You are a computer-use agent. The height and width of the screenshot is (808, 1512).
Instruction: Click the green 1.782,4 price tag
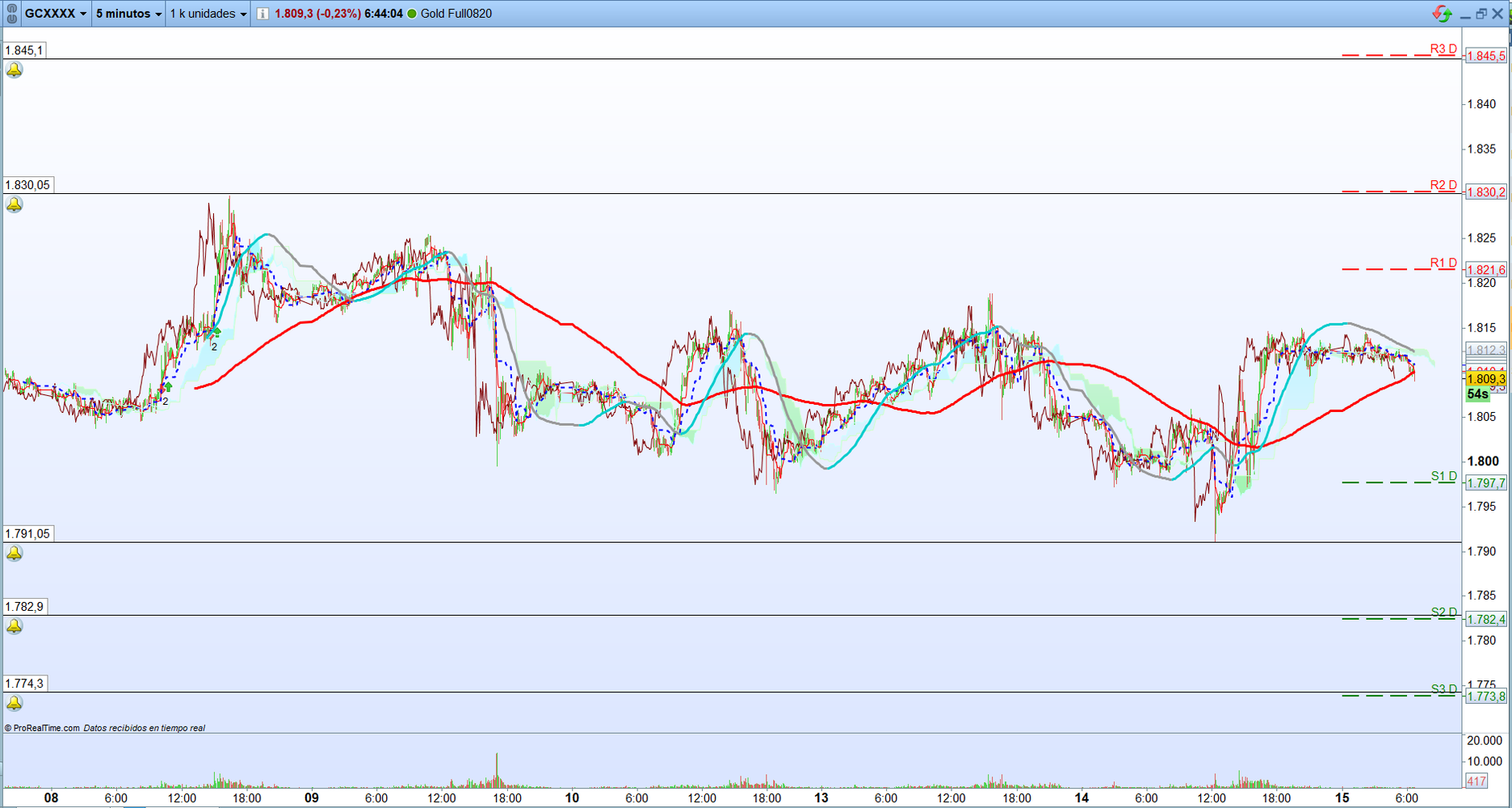(x=1486, y=620)
